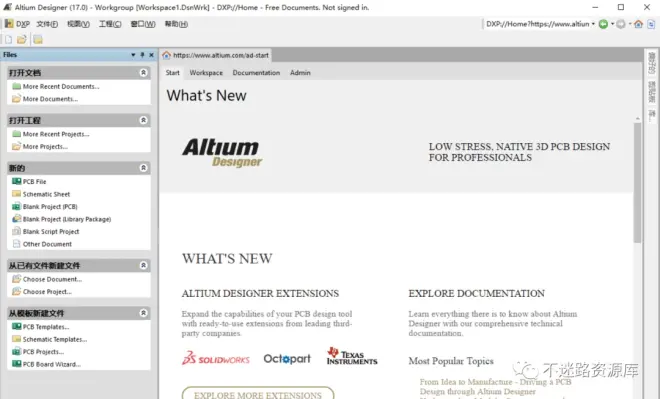Click the Texas Instruments extension logo
Image resolution: width=660 pixels, height=399 pixels.
(x=352, y=356)
